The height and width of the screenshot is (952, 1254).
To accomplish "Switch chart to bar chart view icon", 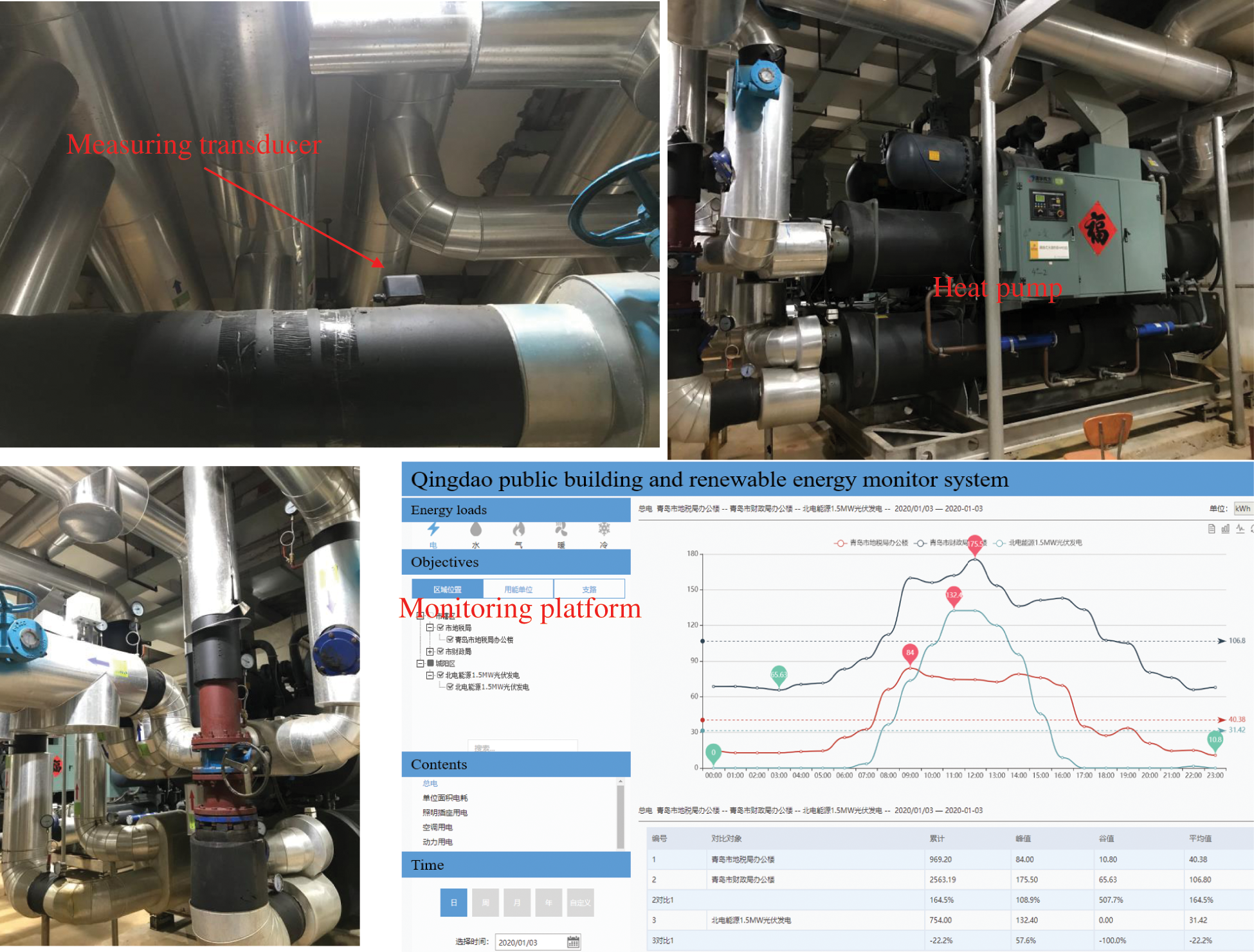I will (x=1226, y=528).
